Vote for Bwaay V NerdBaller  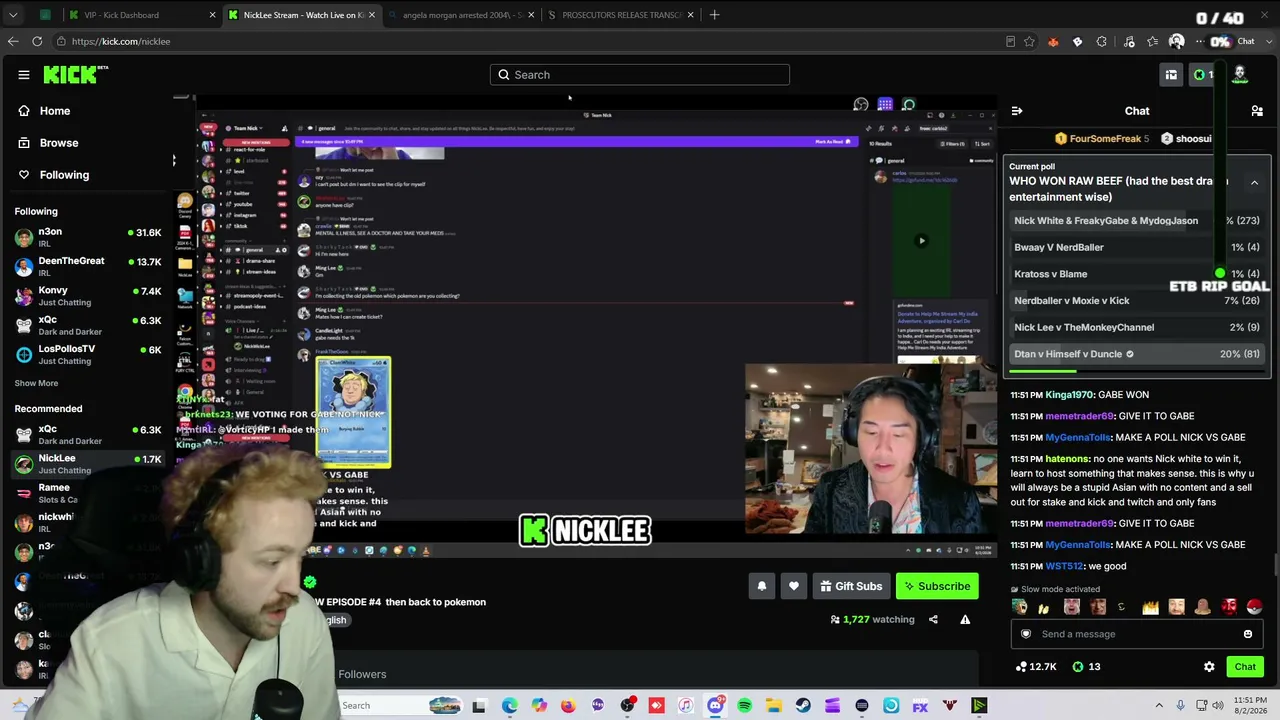pos(1137,248)
